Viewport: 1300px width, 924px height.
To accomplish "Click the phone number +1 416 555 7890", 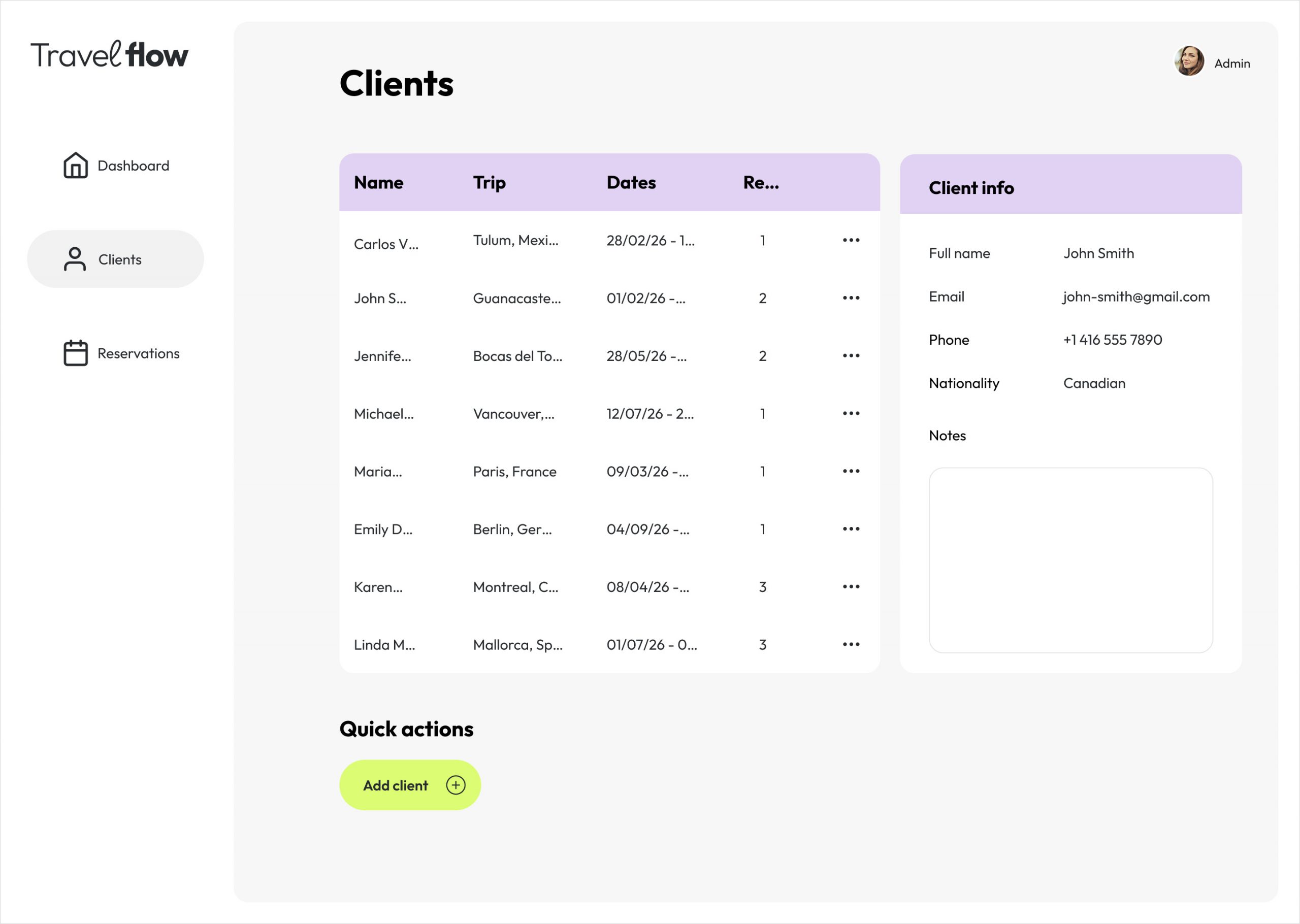I will coord(1112,340).
